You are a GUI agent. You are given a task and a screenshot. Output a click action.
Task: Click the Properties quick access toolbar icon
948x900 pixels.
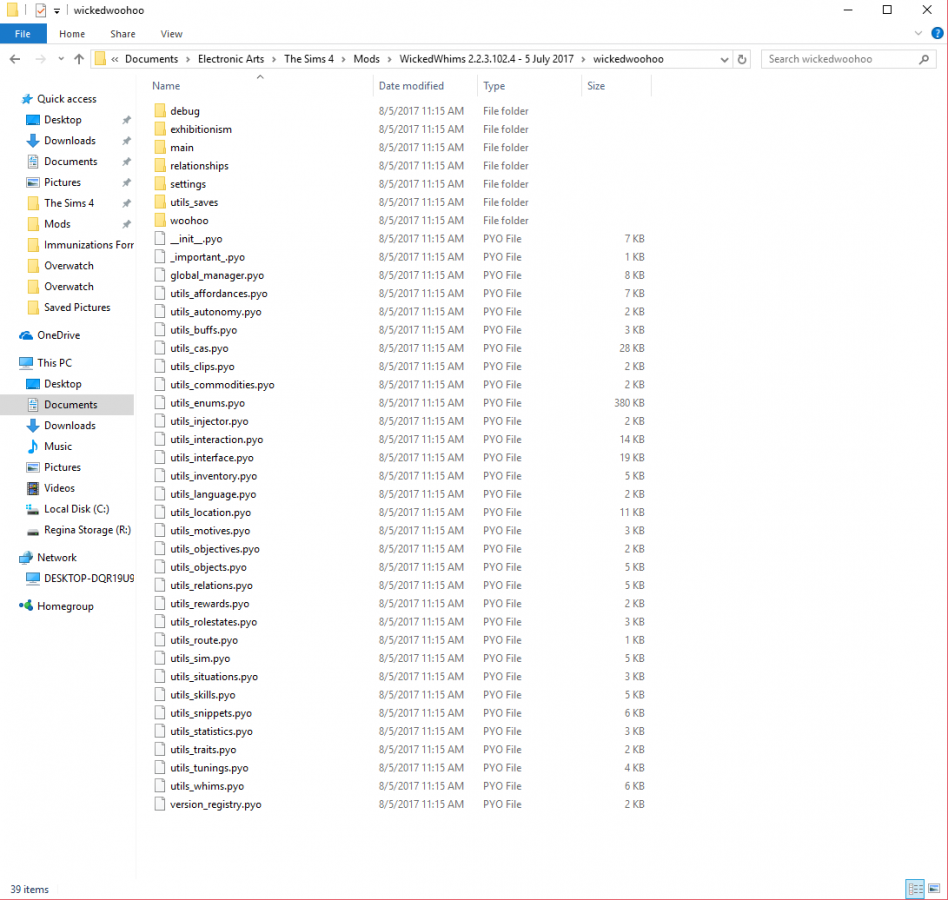(x=41, y=10)
